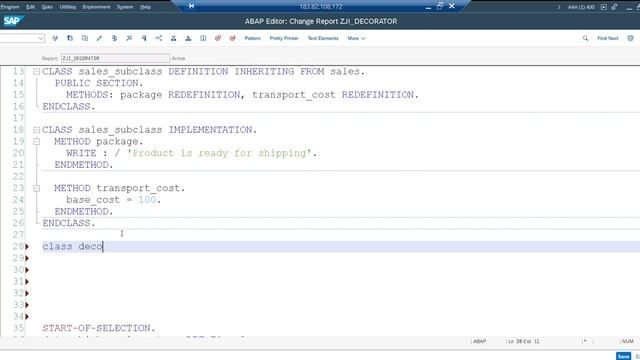Image resolution: width=640 pixels, height=360 pixels.
Task: Open the Program menu
Action: 10,7
